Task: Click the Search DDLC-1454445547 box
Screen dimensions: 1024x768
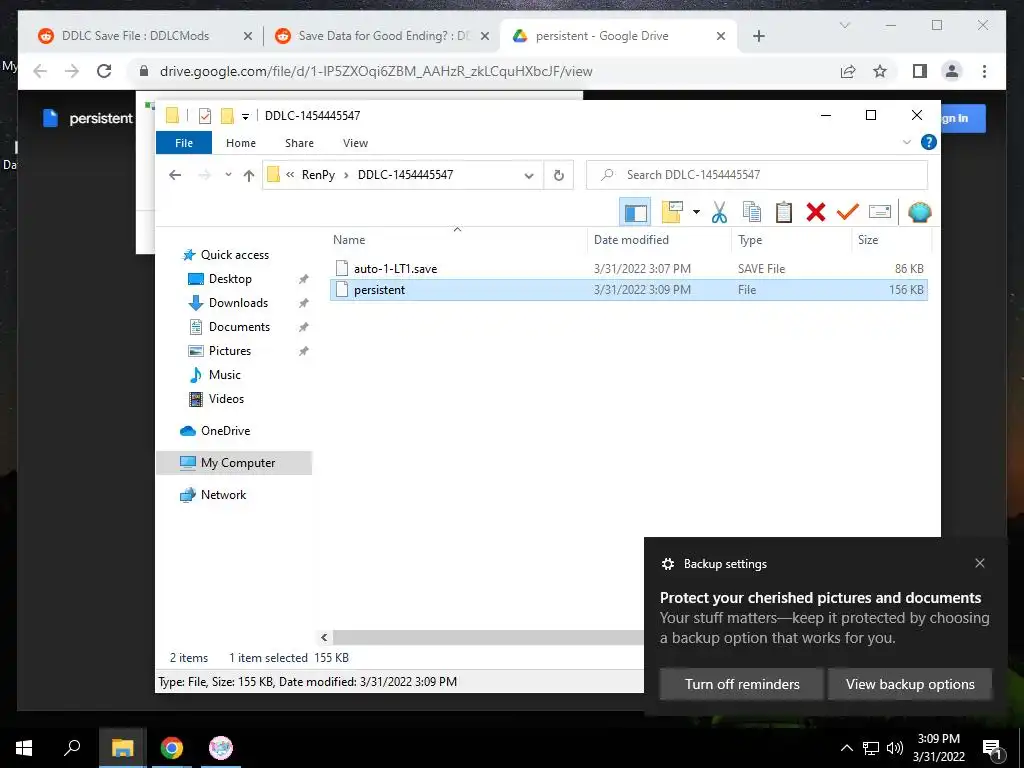Action: pyautogui.click(x=757, y=175)
